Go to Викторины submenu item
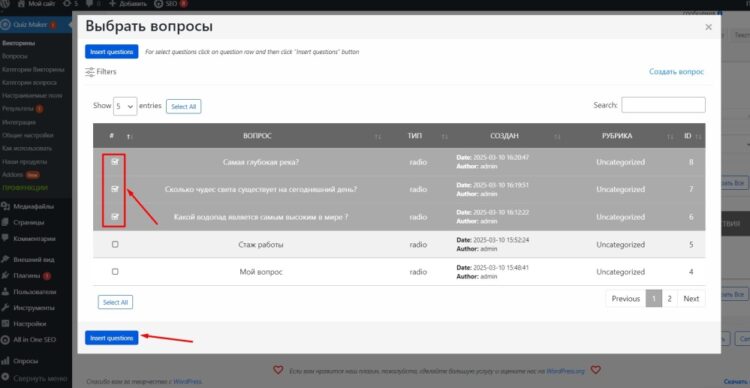The width and height of the screenshot is (750, 388). coord(19,43)
